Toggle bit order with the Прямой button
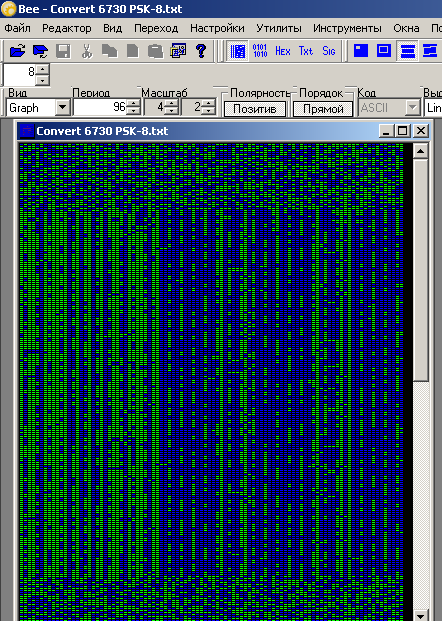Screen dimensions: 442x621 (x=323, y=109)
